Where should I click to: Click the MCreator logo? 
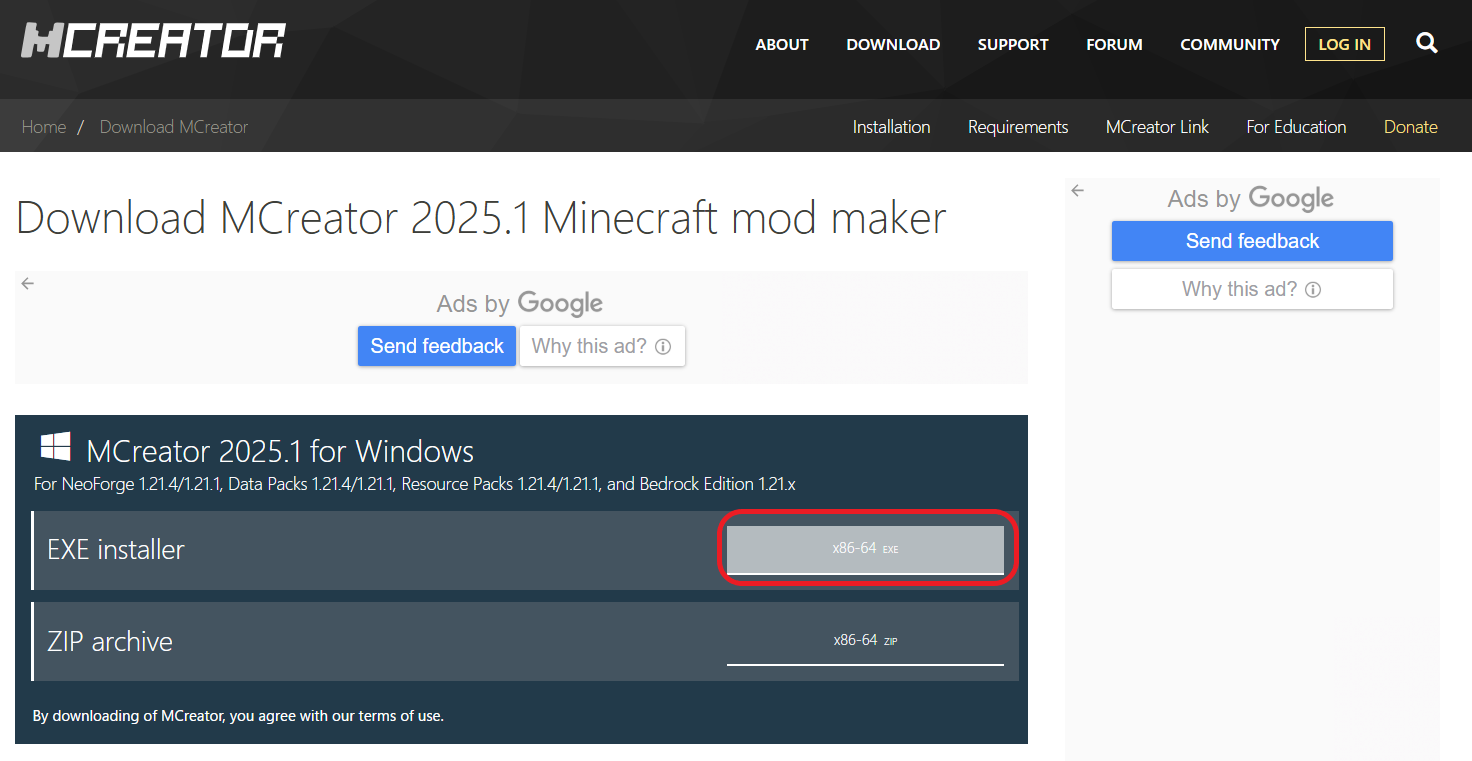click(x=152, y=40)
